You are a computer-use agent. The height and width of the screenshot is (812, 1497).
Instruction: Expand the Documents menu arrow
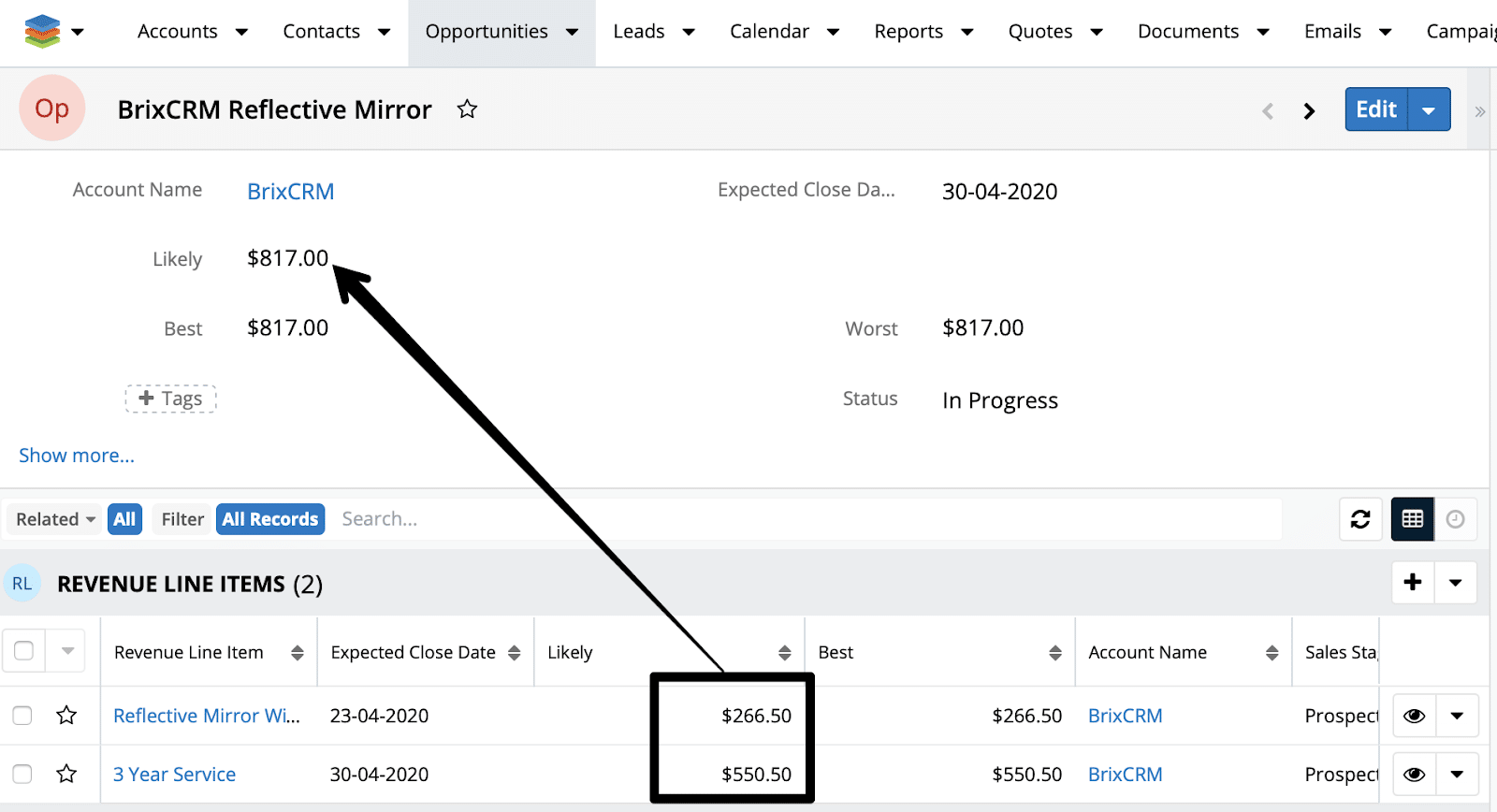[x=1263, y=32]
